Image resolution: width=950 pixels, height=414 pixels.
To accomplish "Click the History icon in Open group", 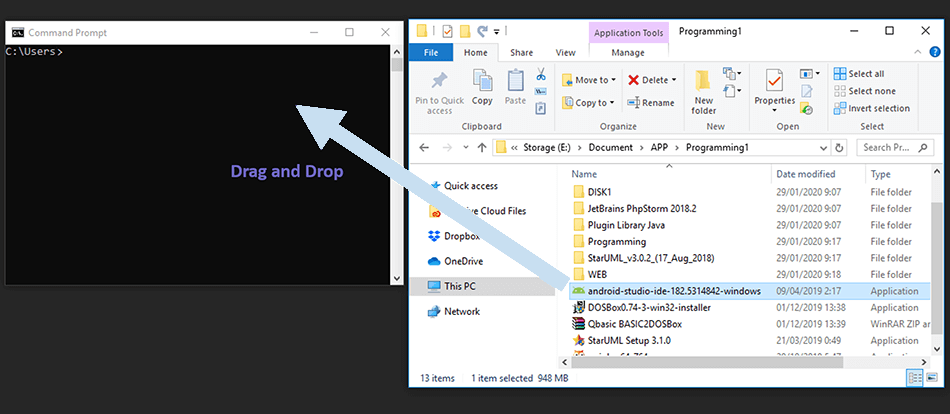I will [x=806, y=109].
